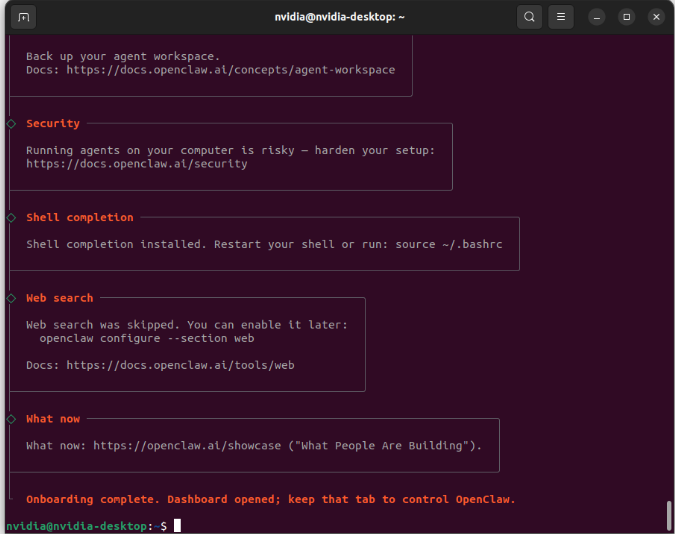Image resolution: width=675 pixels, height=534 pixels.
Task: Click the diamond marker beside Security
Action: click(12, 124)
